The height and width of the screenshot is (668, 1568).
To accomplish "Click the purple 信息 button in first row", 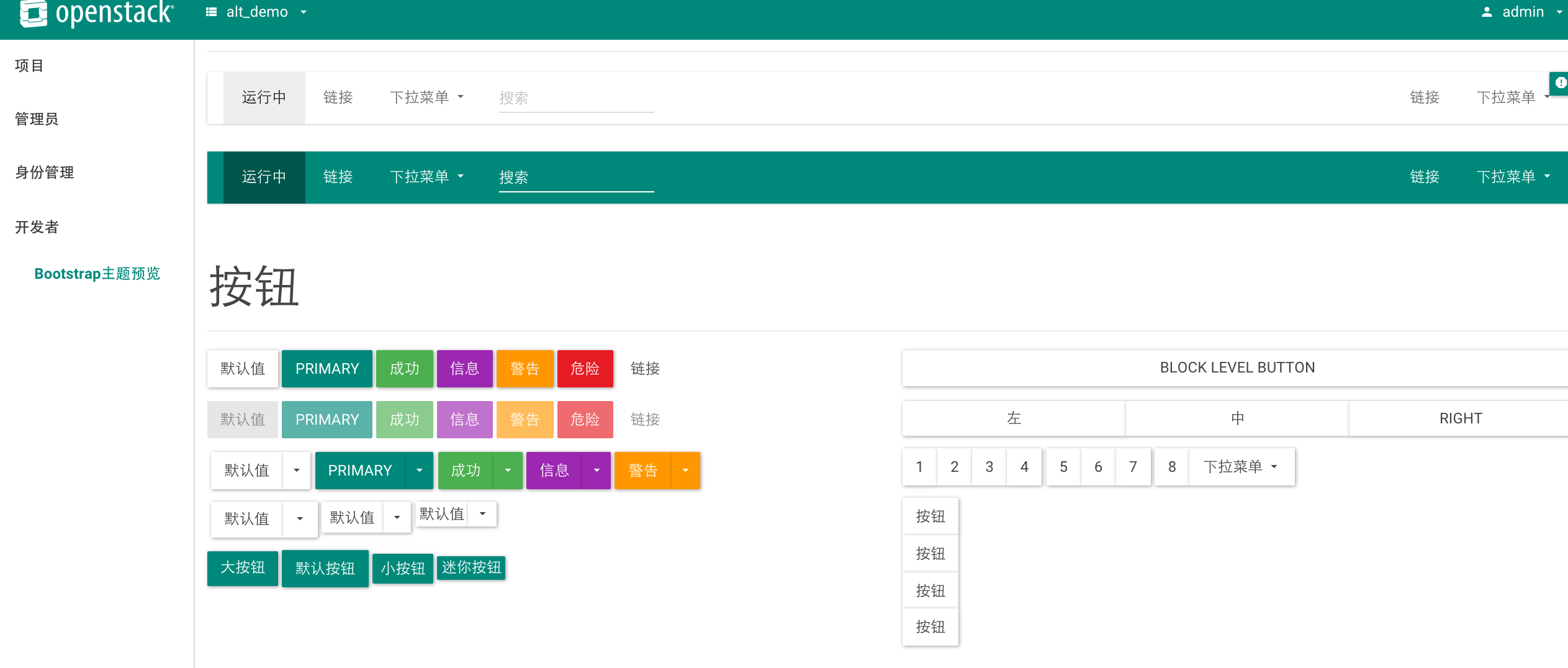I will (465, 369).
